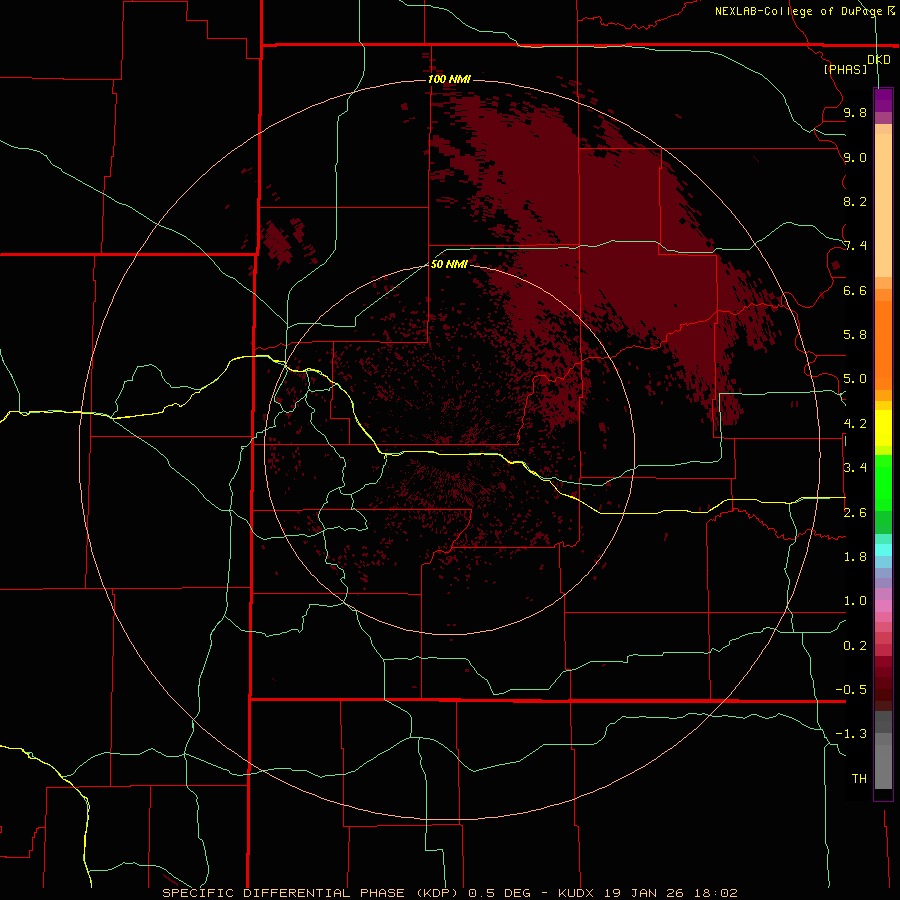
Task: Click the 1.8 scale value
Action: pyautogui.click(x=855, y=557)
